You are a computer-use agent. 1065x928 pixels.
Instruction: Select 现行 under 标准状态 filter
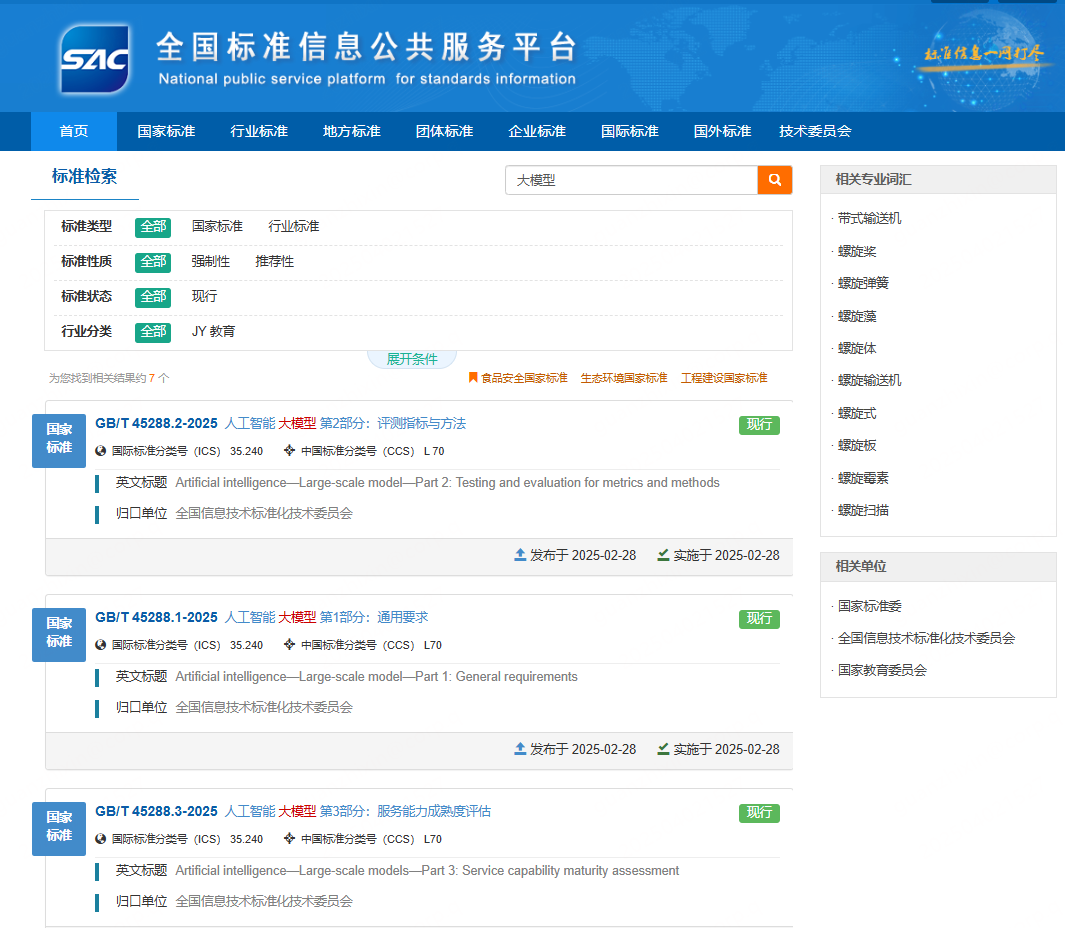point(204,297)
